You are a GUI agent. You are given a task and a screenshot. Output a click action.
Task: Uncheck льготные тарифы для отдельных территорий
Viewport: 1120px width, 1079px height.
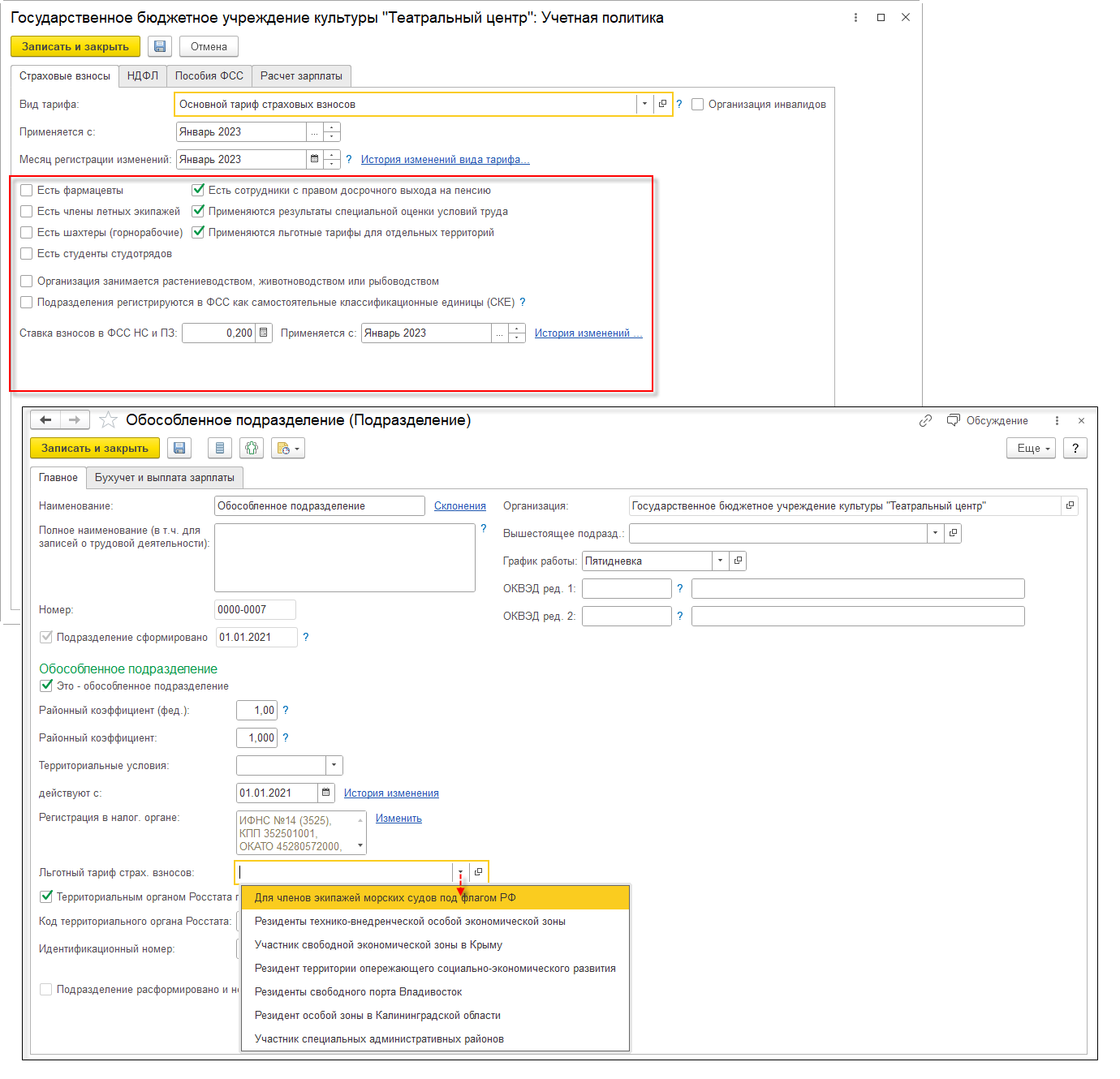pyautogui.click(x=198, y=232)
